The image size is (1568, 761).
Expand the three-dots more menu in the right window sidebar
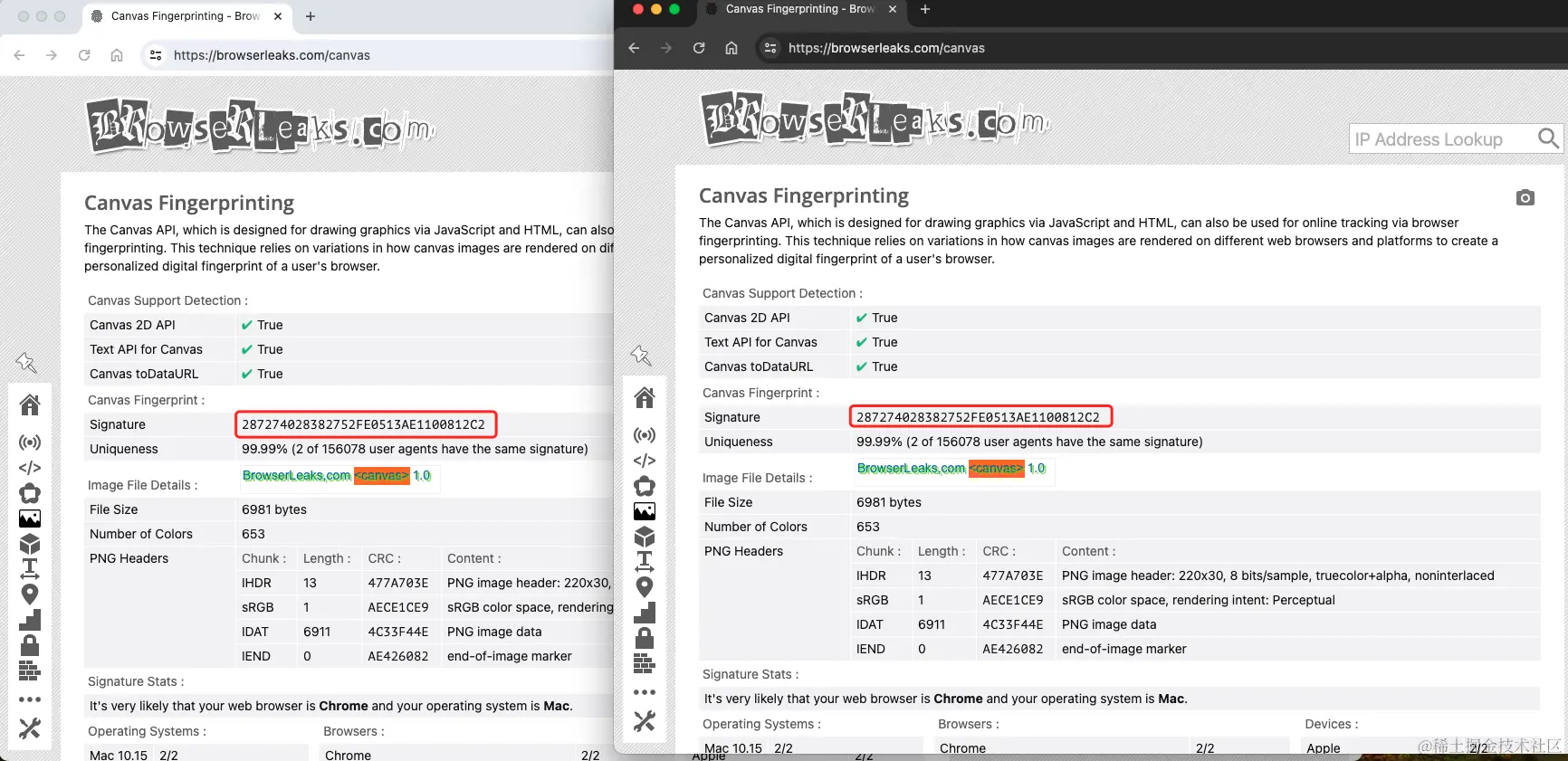pos(645,692)
